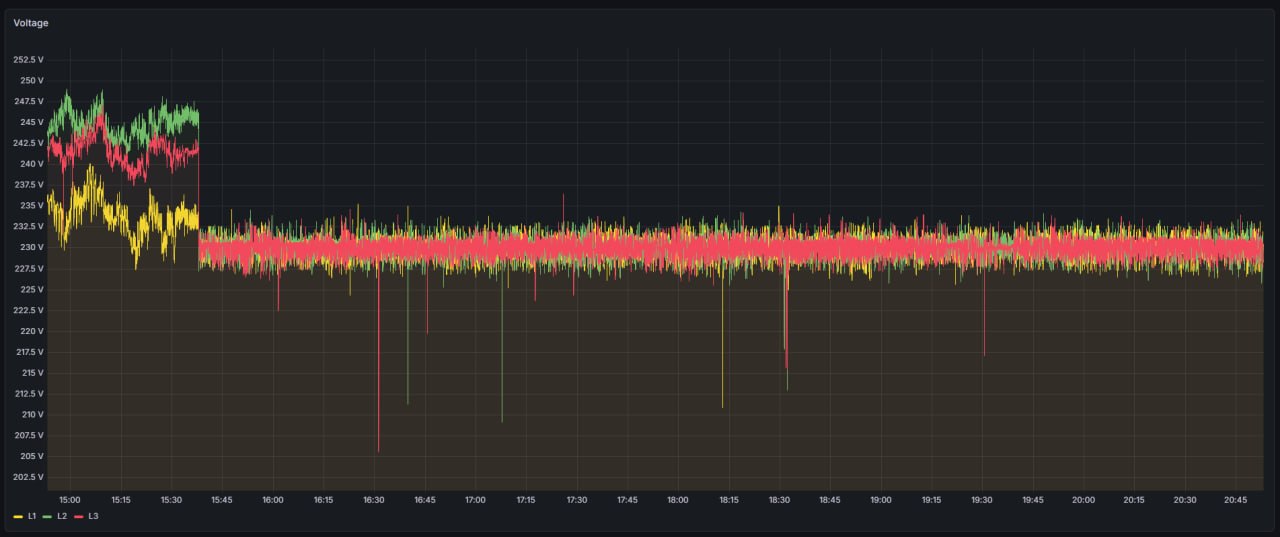Open the Voltage panel title menu
This screenshot has width=1280, height=537.
pyautogui.click(x=31, y=23)
